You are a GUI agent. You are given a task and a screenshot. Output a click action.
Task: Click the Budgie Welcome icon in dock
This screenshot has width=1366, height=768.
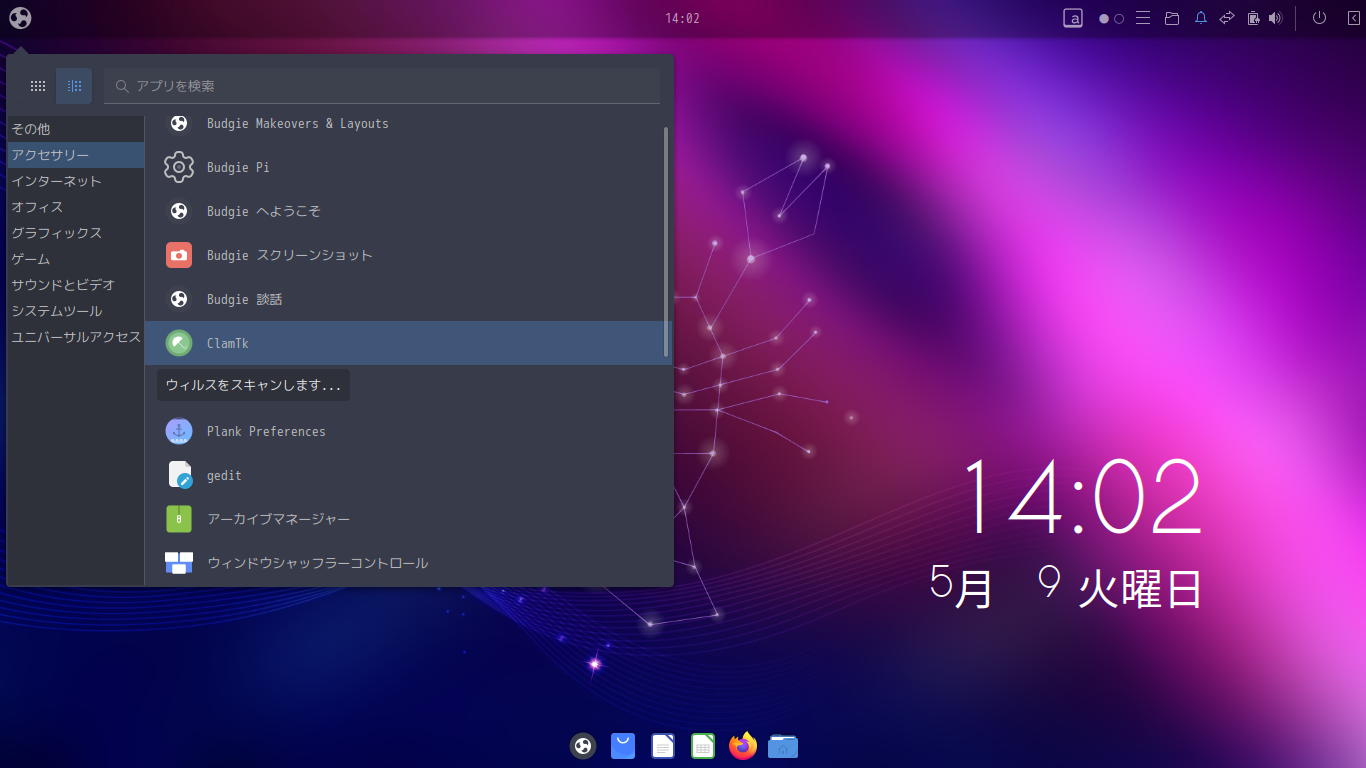click(x=583, y=746)
